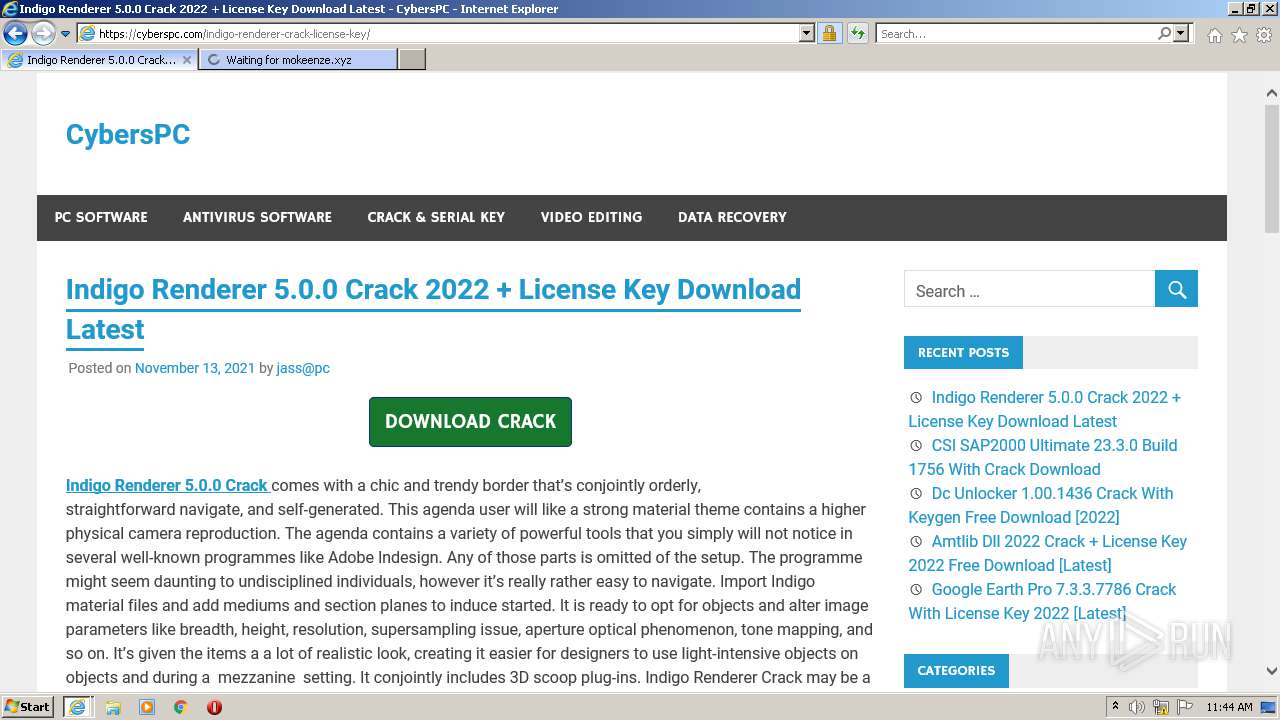Click the vertical scrollbar thumb
The image size is (1280, 720).
(1271, 167)
